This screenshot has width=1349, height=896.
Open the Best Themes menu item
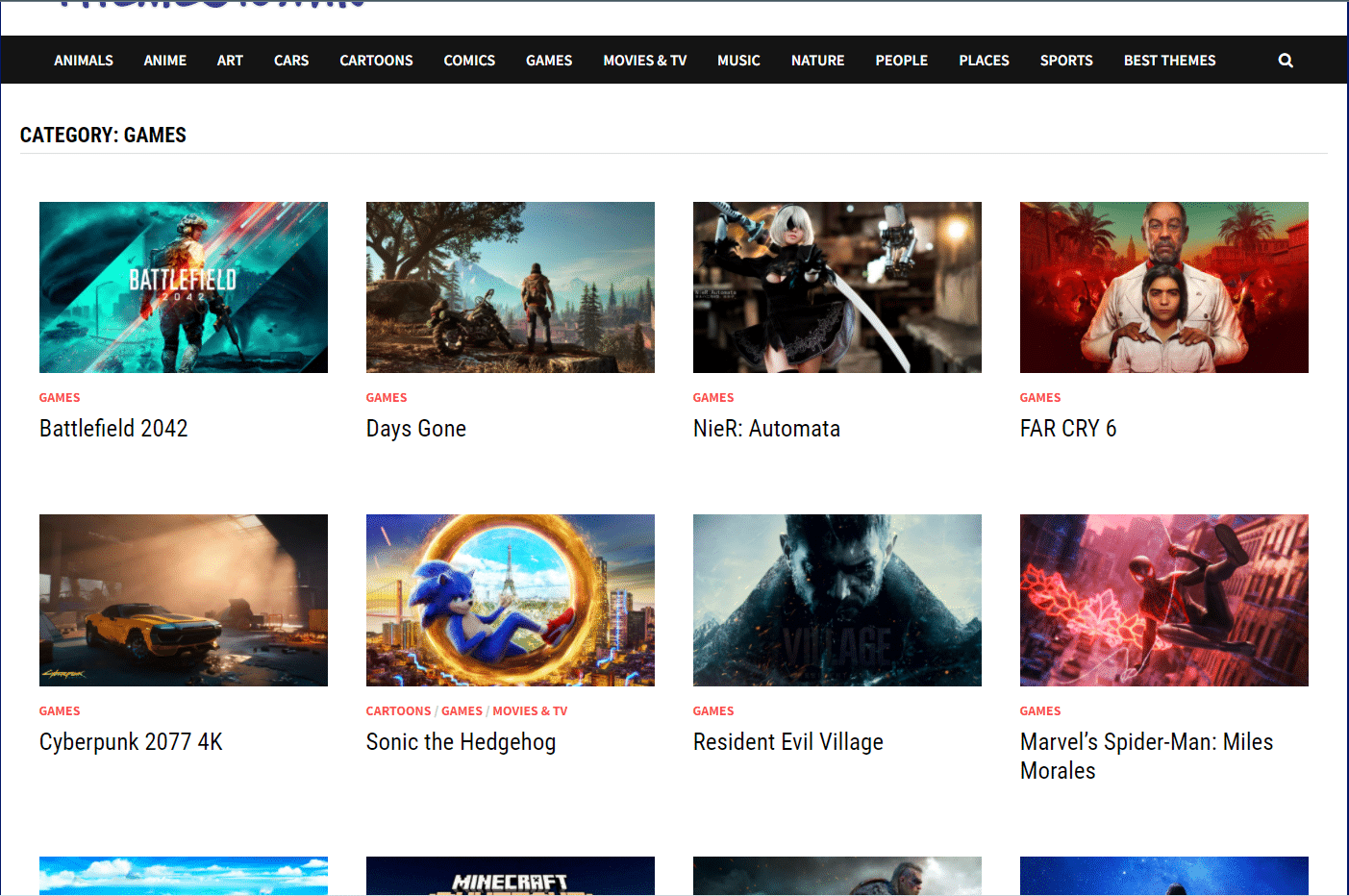tap(1170, 61)
